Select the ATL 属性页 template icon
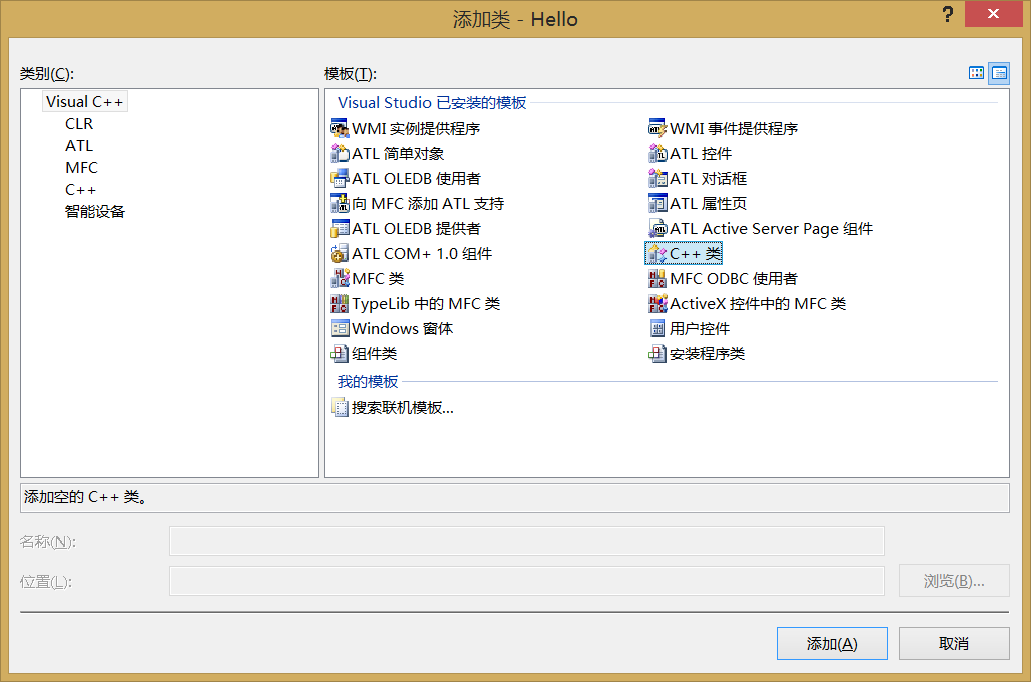The width and height of the screenshot is (1031, 682). (658, 204)
